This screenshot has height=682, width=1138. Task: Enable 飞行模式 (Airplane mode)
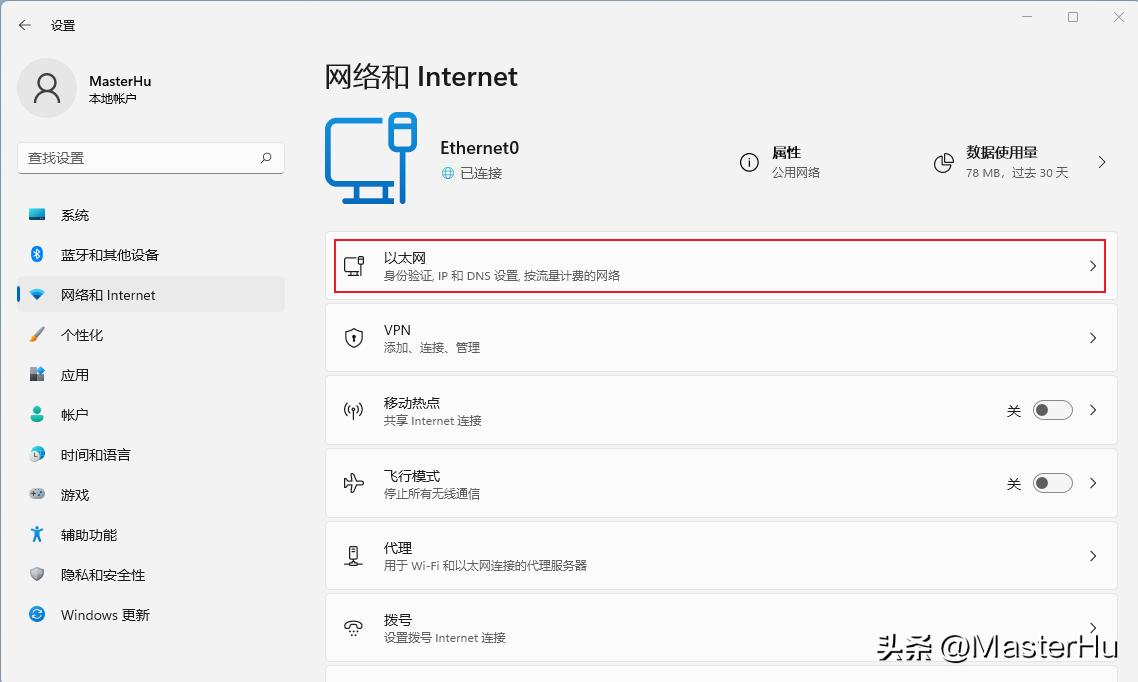pos(1051,483)
